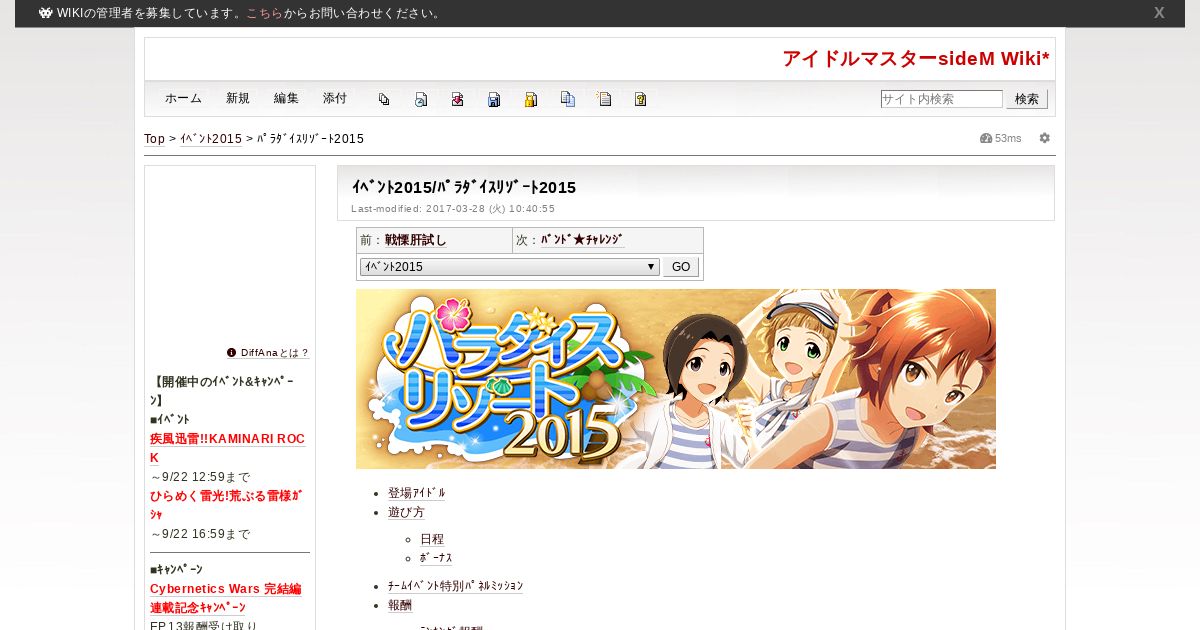The height and width of the screenshot is (630, 1200).
Task: Click the help question mark icon
Action: point(640,99)
